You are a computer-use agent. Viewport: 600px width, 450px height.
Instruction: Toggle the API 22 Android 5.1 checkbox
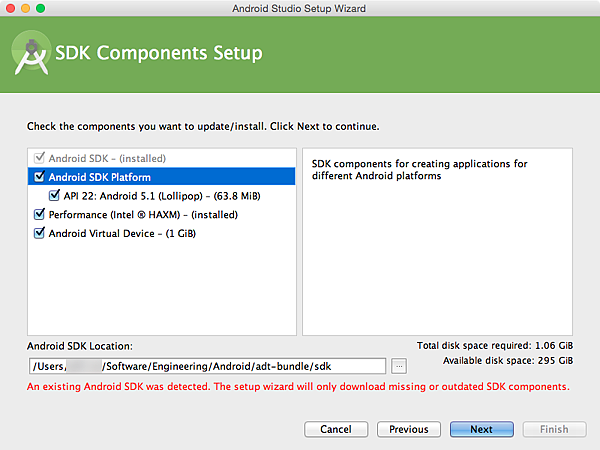coord(54,196)
